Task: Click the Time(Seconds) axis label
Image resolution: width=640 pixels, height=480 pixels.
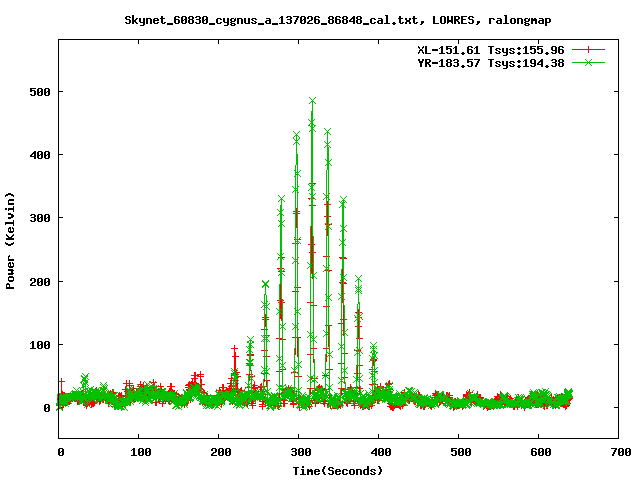Action: coord(338,471)
